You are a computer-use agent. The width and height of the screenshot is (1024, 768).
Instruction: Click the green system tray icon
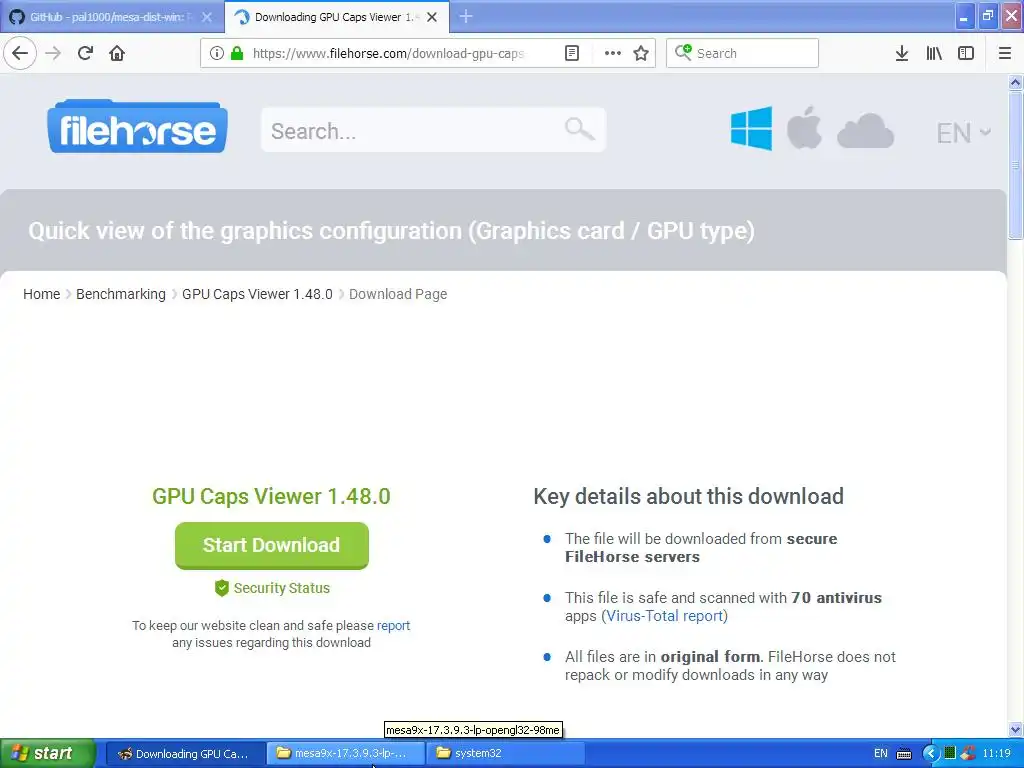click(x=950, y=754)
